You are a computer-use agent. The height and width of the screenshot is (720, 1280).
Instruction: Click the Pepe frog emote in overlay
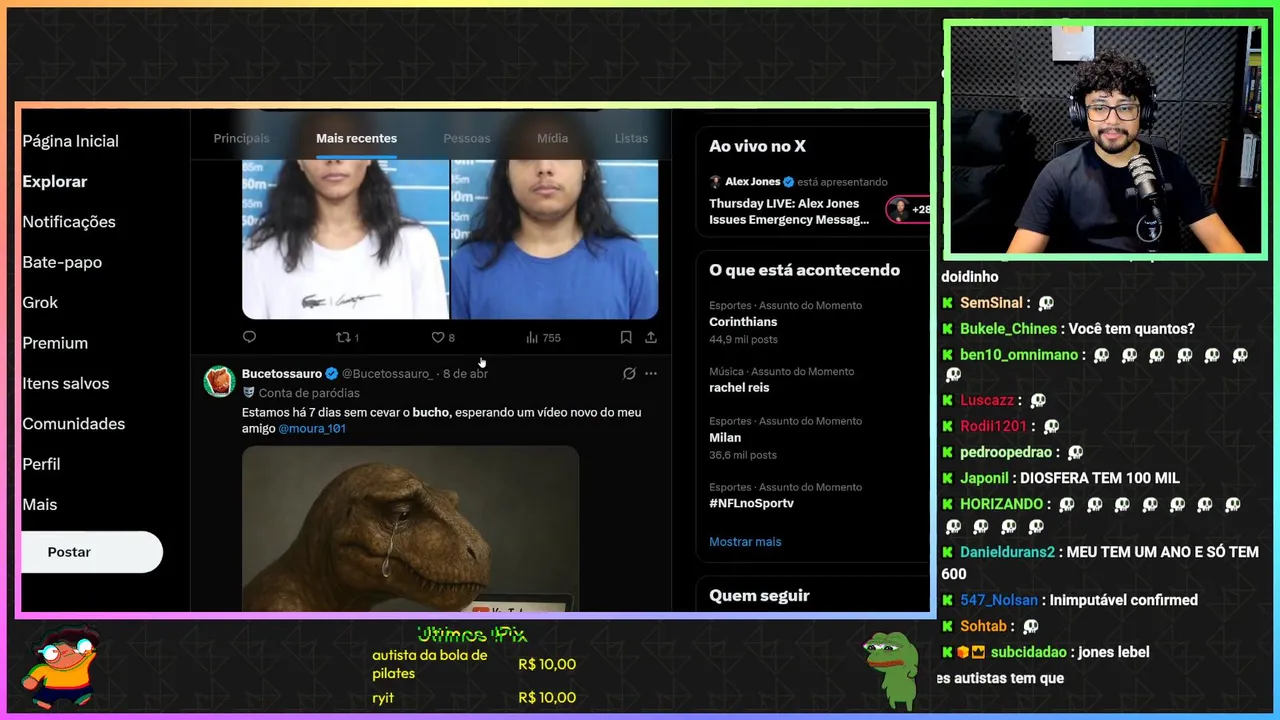click(x=890, y=670)
